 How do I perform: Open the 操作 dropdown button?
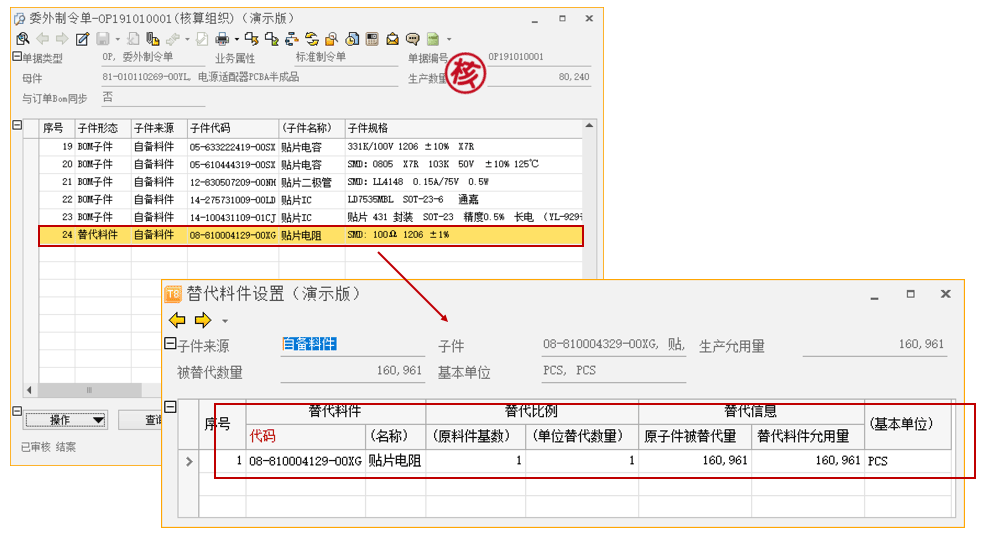65,420
